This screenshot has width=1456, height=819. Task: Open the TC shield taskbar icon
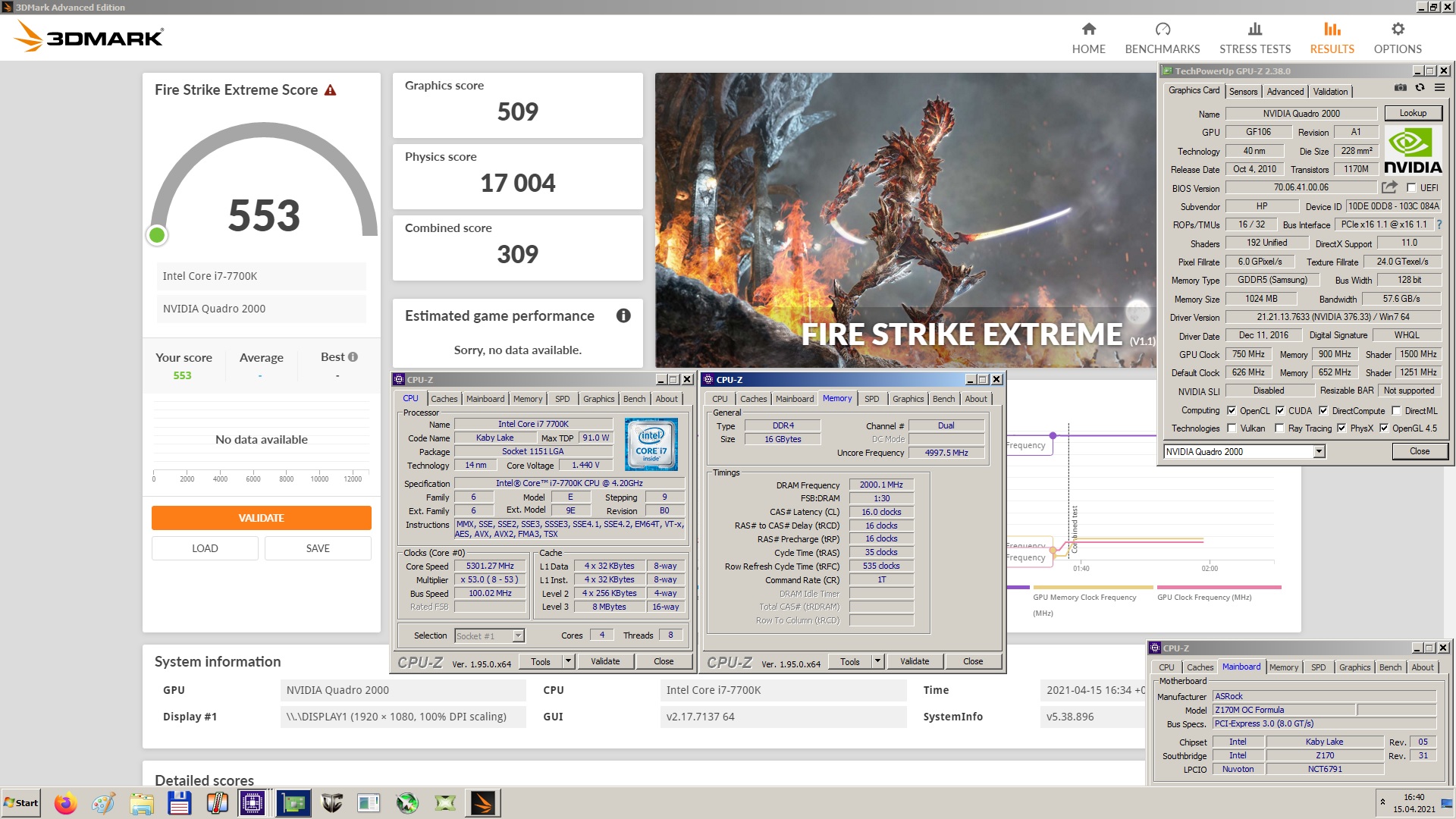tap(331, 802)
